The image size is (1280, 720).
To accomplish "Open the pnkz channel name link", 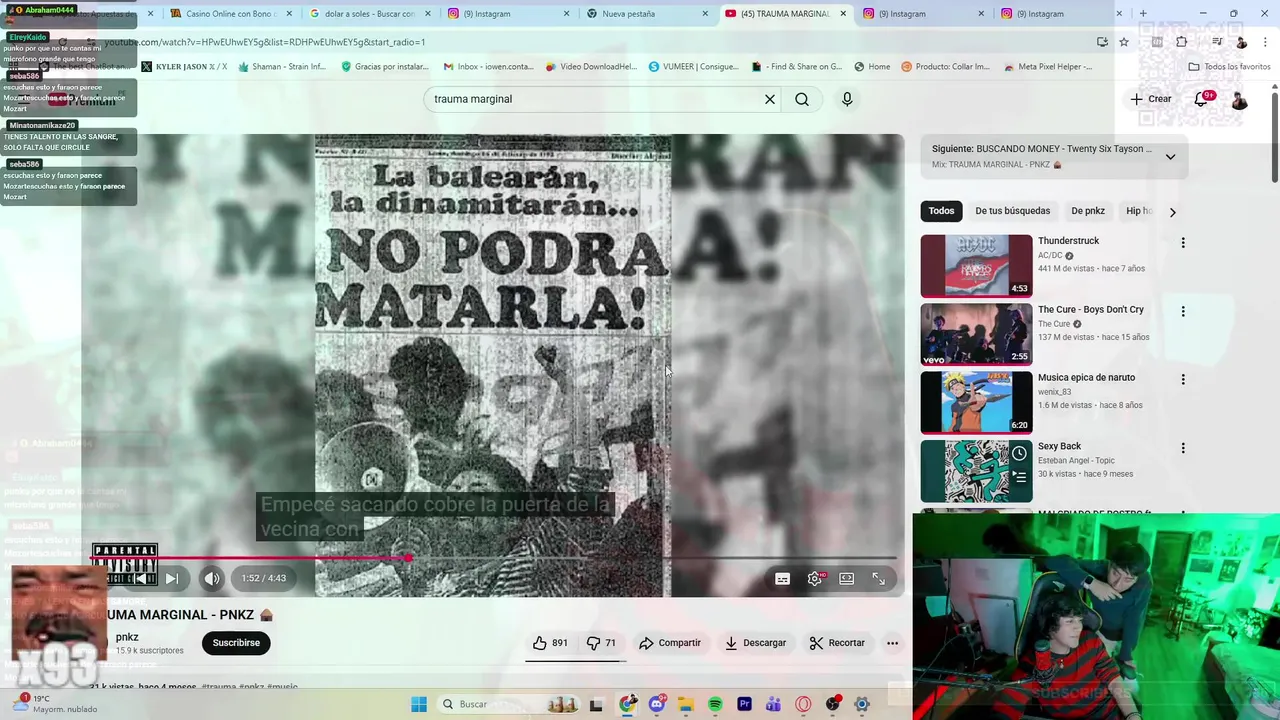I will 127,637.
